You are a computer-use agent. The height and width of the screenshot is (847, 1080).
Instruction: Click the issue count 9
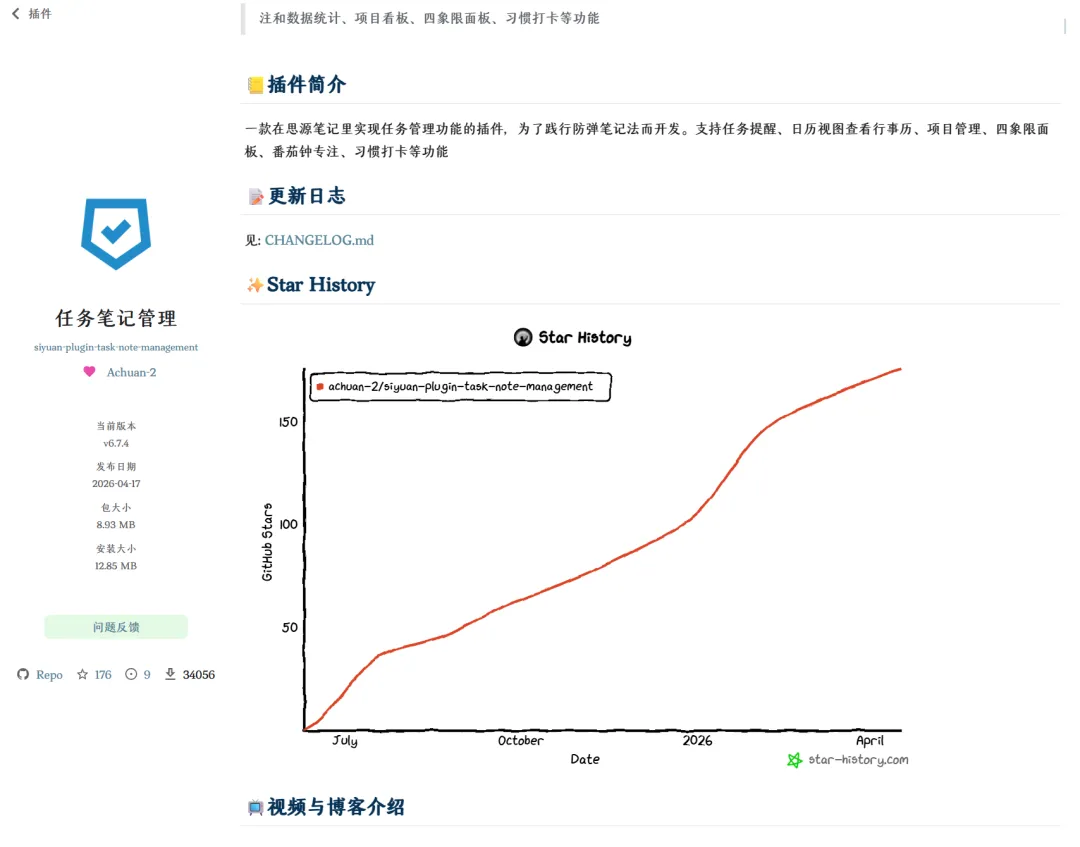click(147, 675)
